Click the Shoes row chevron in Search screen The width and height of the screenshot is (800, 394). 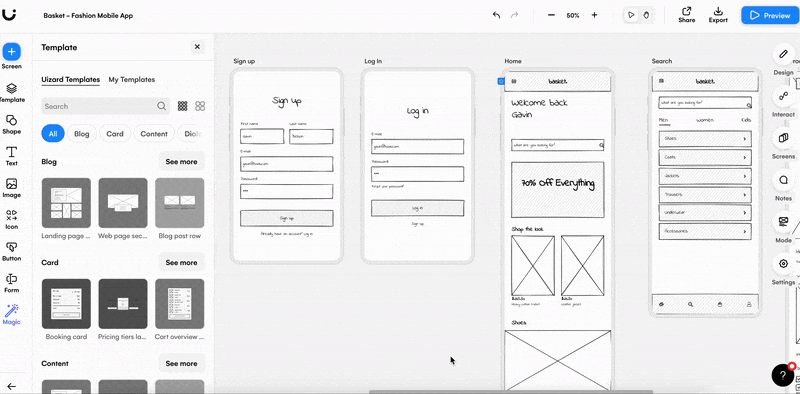point(744,139)
